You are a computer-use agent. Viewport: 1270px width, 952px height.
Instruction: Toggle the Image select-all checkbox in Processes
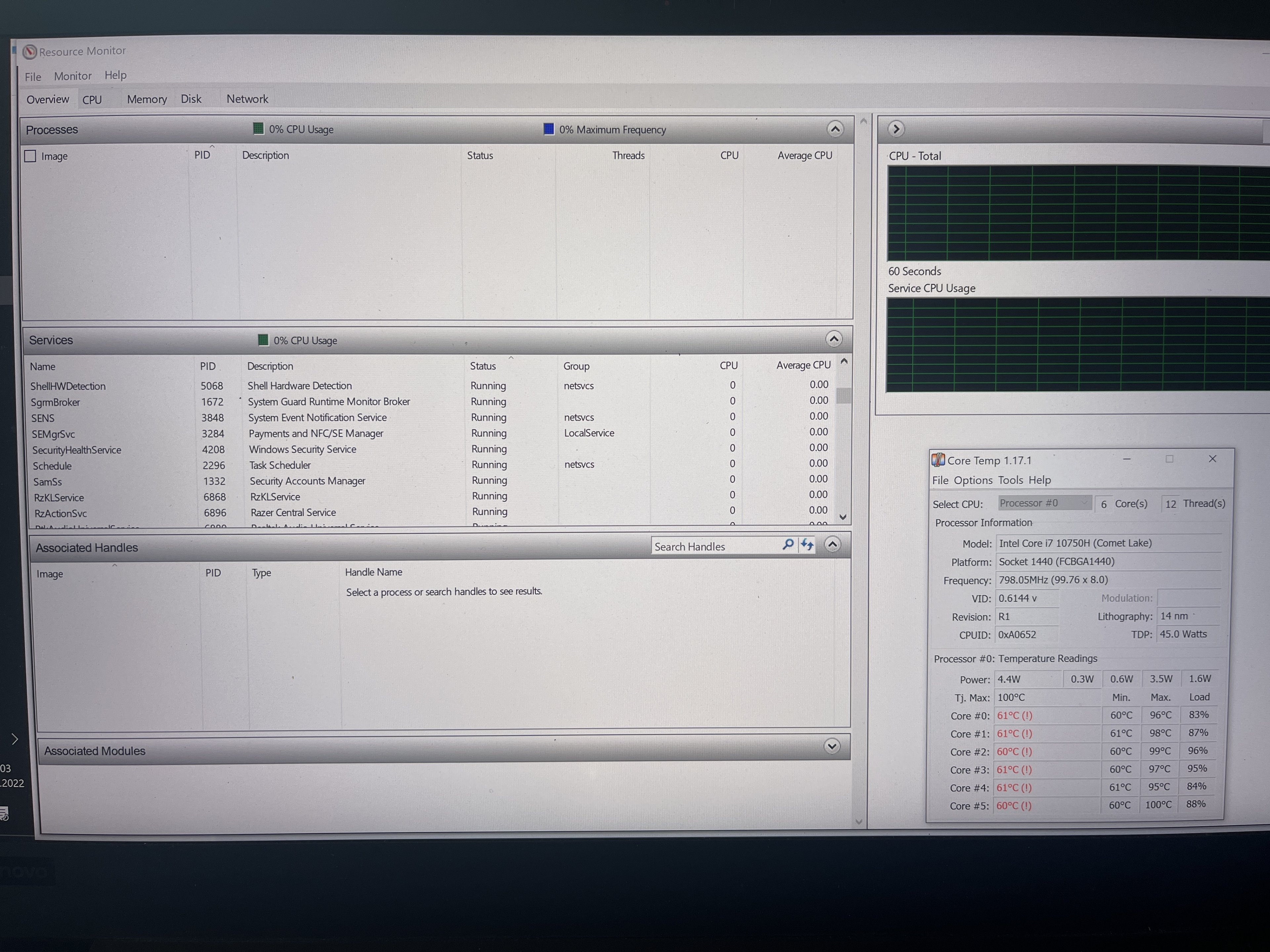point(30,156)
